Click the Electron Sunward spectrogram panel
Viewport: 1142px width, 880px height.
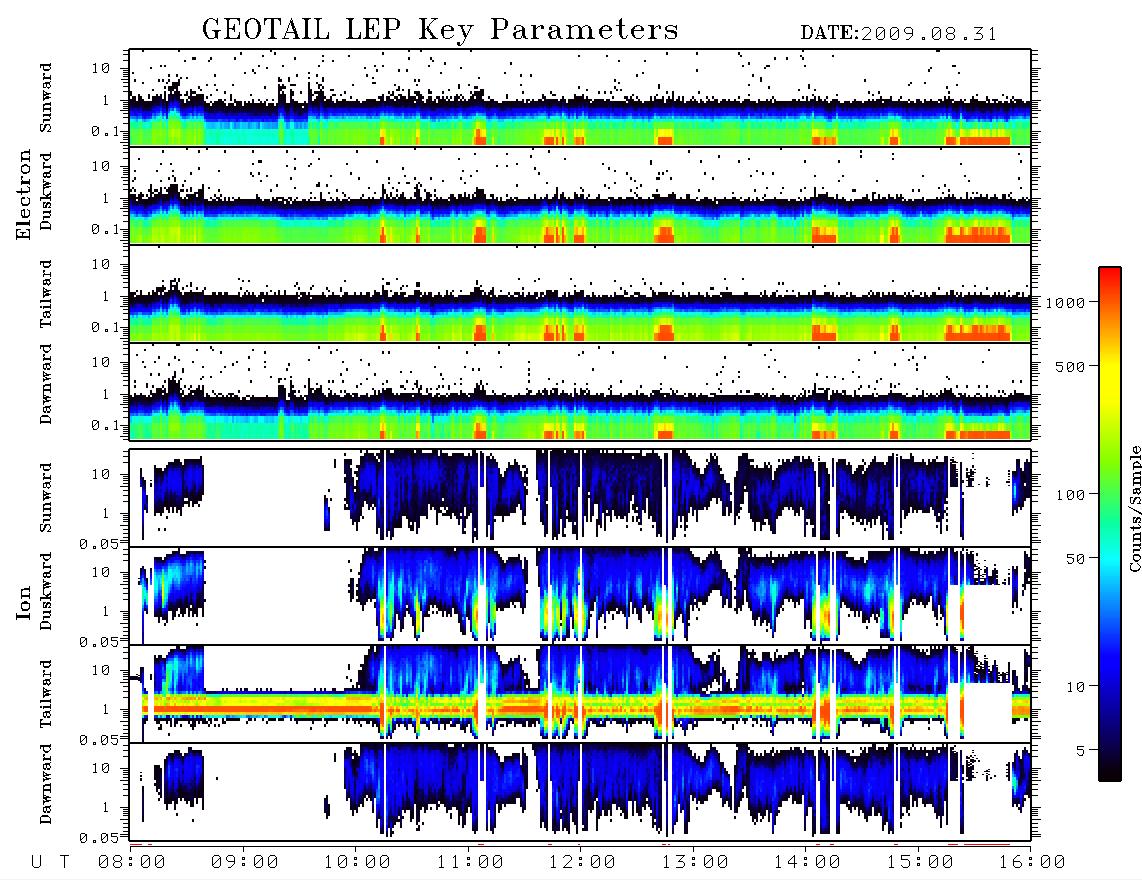coord(580,98)
